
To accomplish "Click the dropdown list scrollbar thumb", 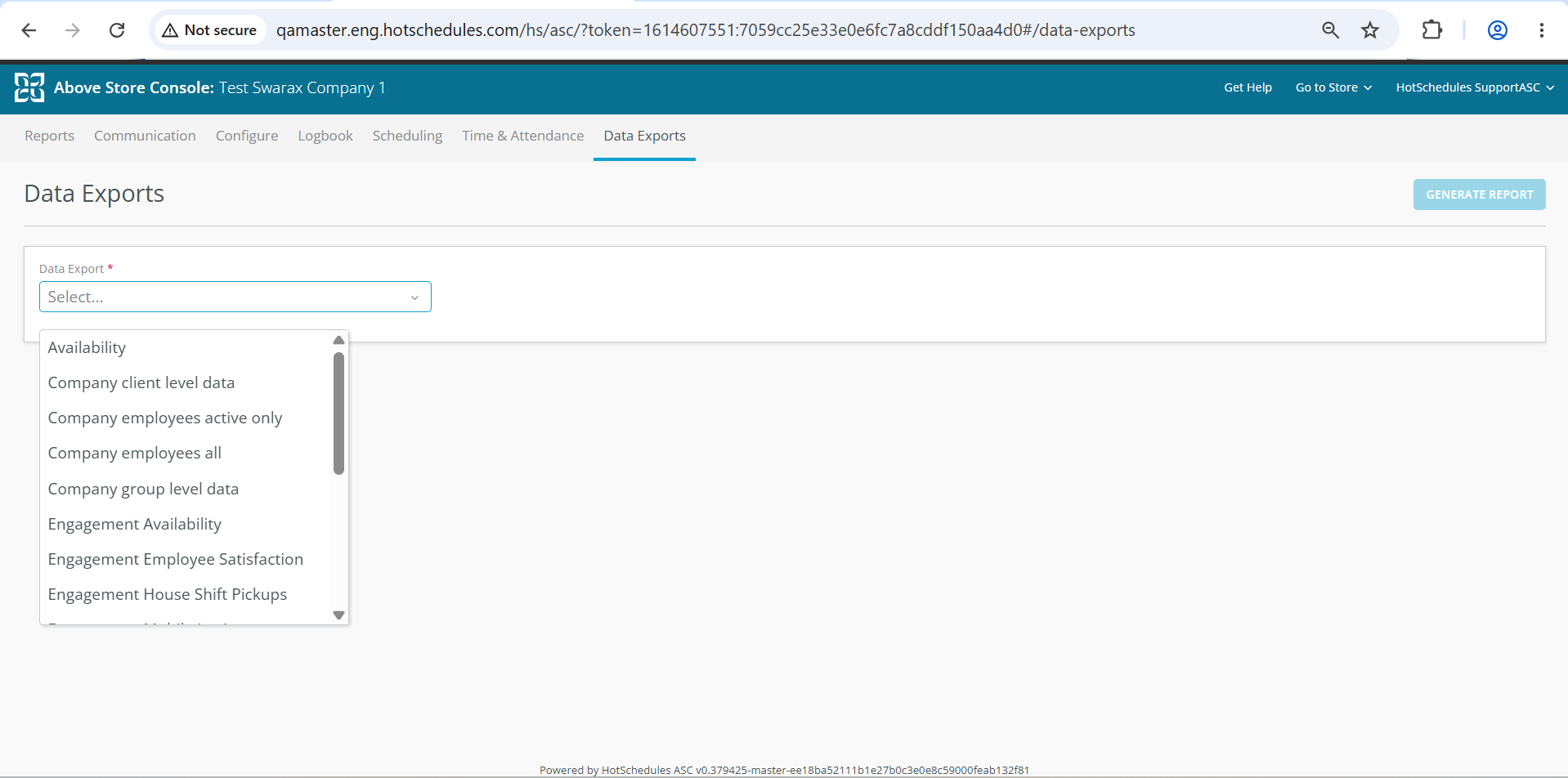I will point(338,414).
